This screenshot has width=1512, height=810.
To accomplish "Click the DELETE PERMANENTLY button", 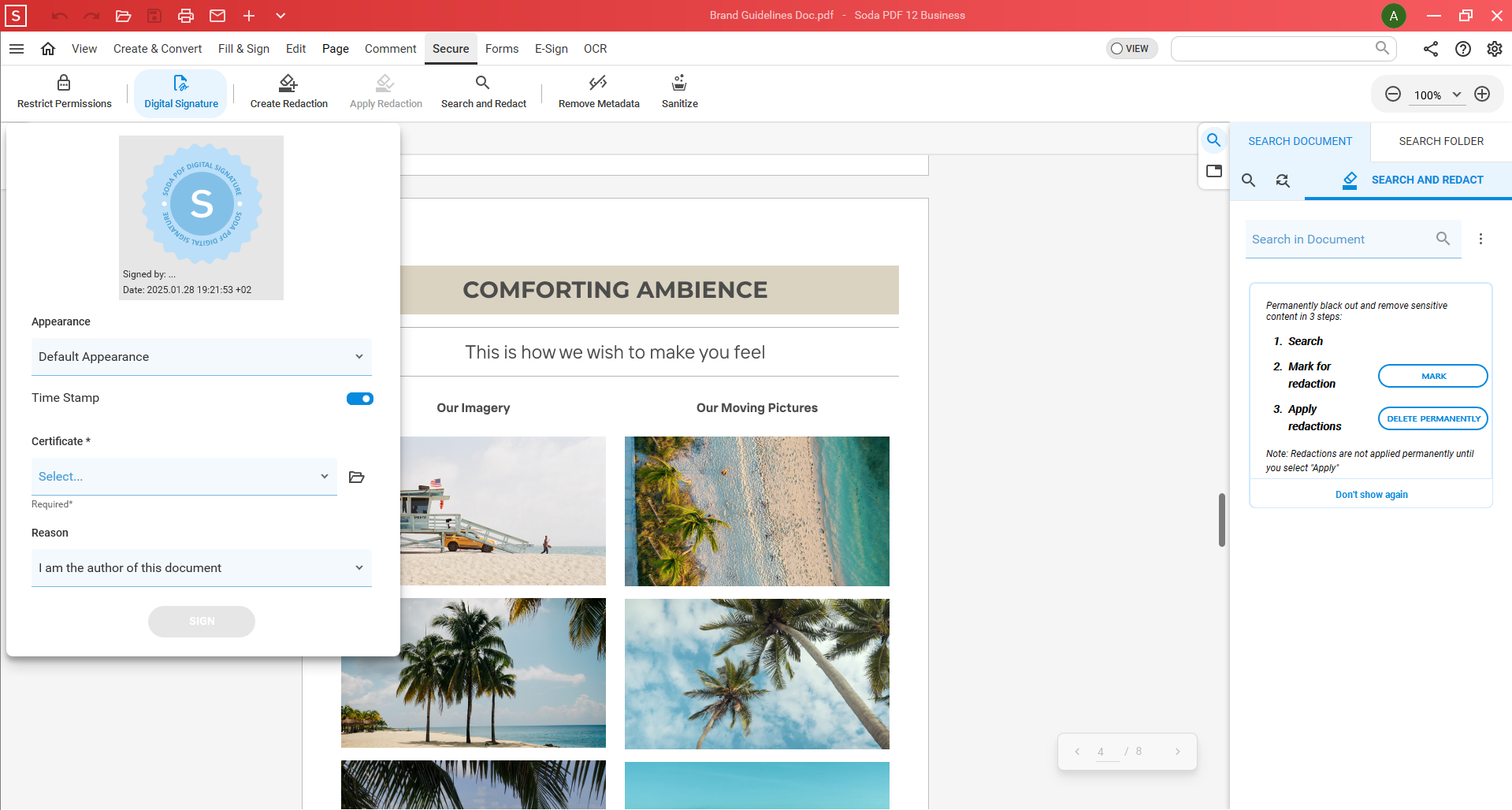I will (x=1432, y=418).
